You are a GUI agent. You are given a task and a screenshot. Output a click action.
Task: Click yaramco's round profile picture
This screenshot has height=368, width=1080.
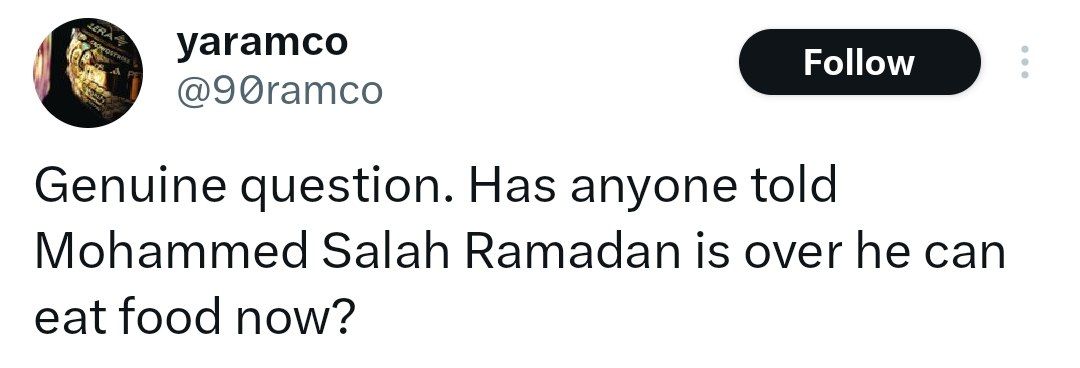[x=87, y=72]
